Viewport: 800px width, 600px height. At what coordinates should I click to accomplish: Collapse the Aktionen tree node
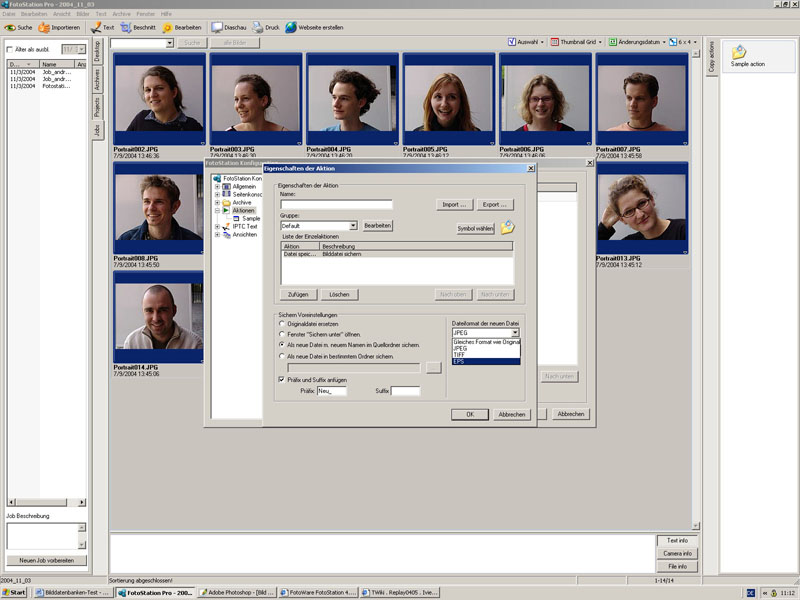[217, 210]
